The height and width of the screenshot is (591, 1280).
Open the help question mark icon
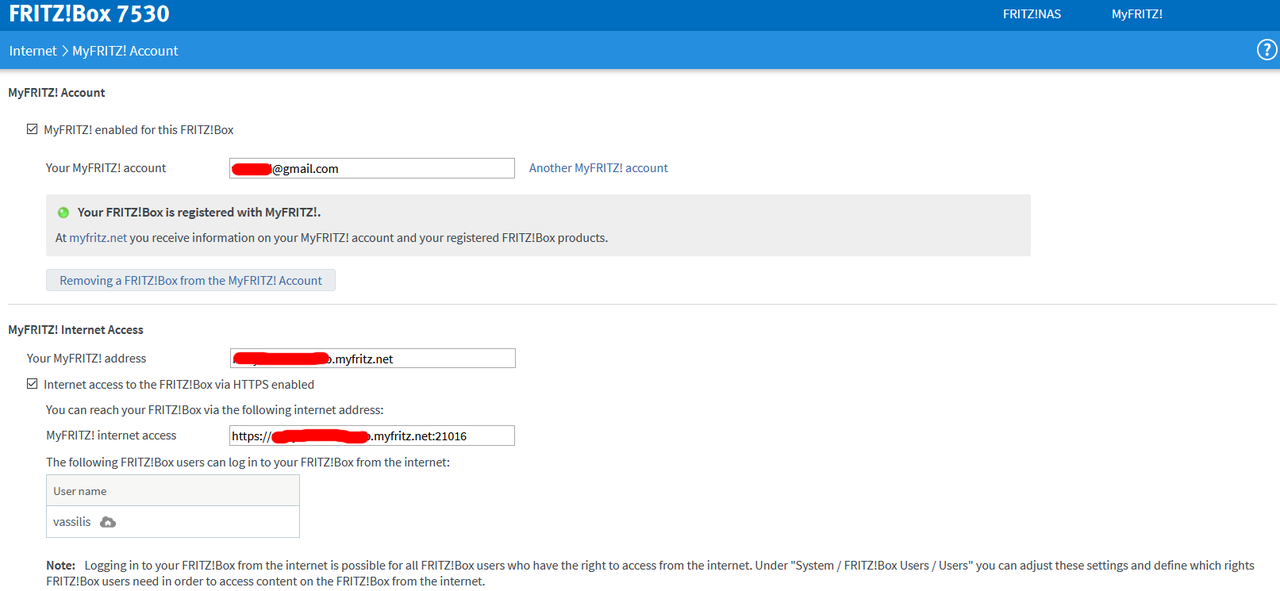[1267, 50]
